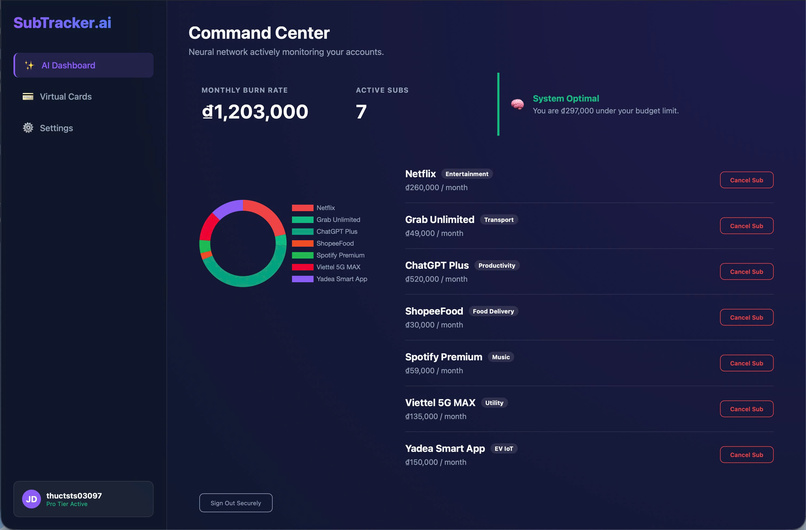
Task: Click the System Optimal status heading
Action: pos(566,98)
